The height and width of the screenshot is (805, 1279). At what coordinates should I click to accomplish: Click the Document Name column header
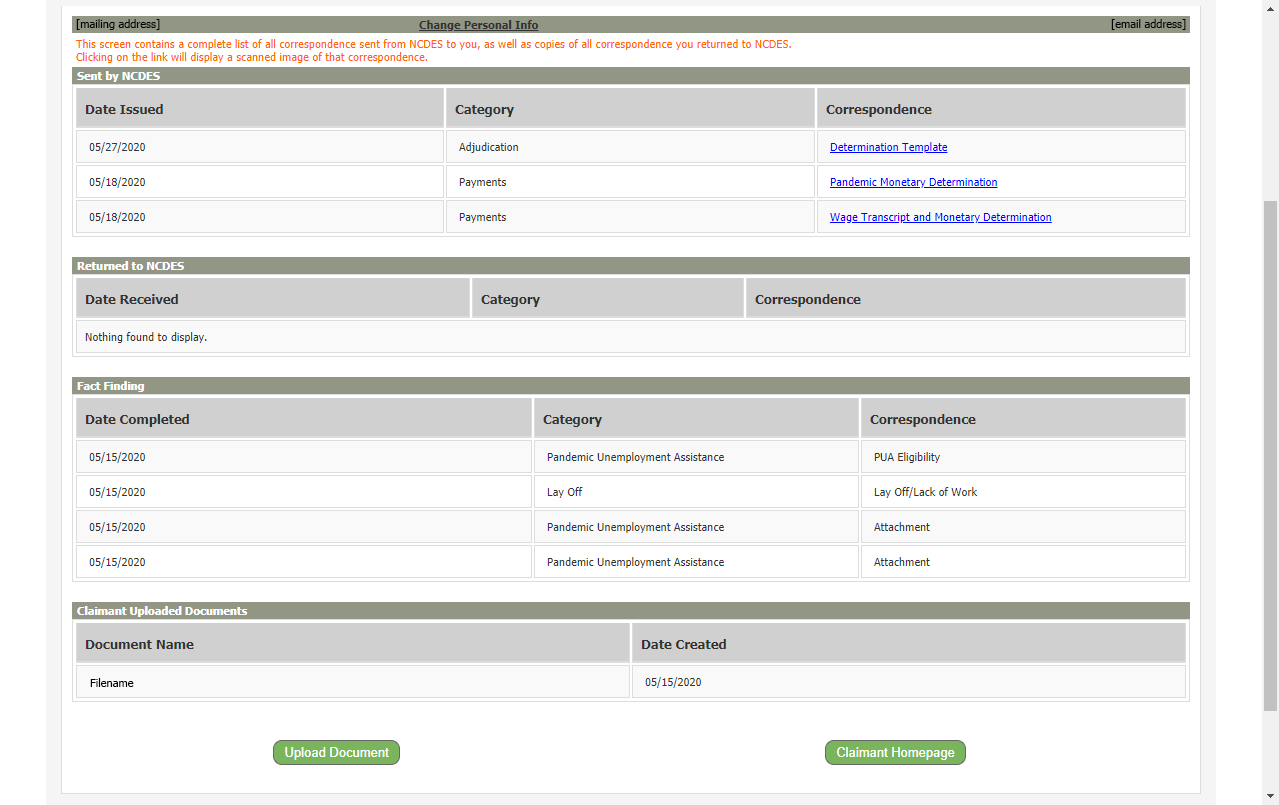(x=139, y=644)
